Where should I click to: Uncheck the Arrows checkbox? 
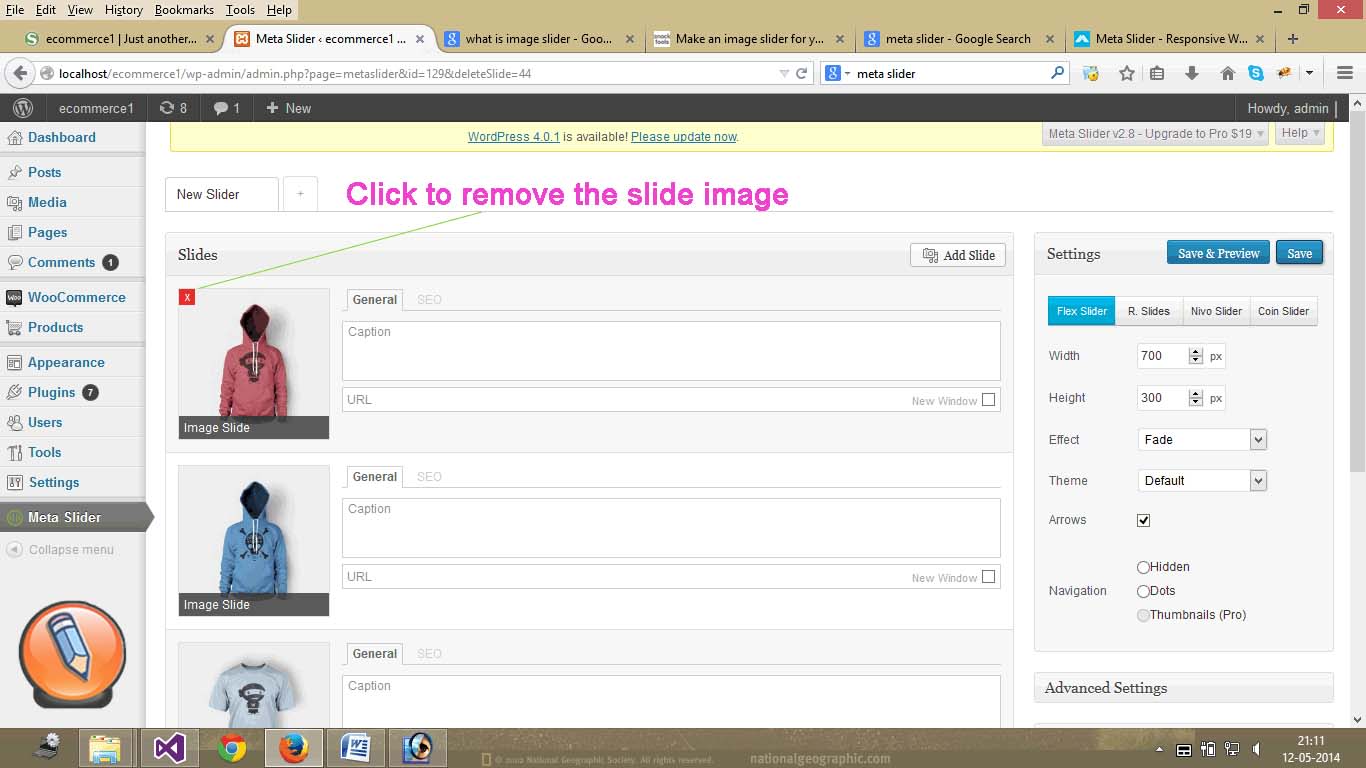(1144, 520)
